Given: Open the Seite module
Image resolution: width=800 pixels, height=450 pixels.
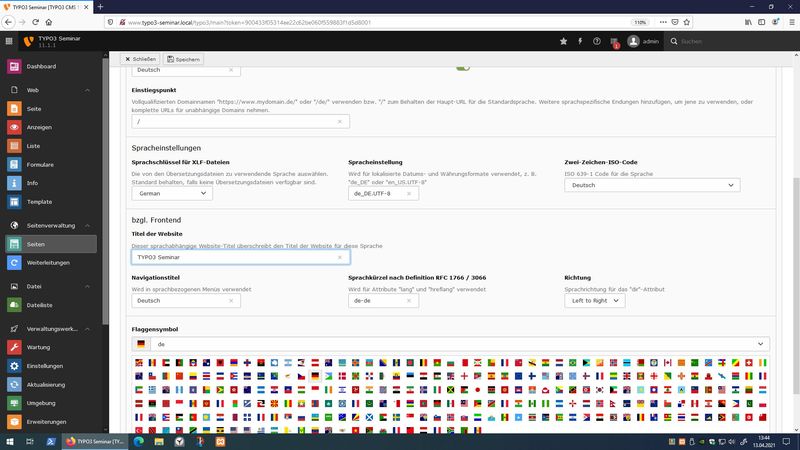Looking at the screenshot, I should 51,109.
